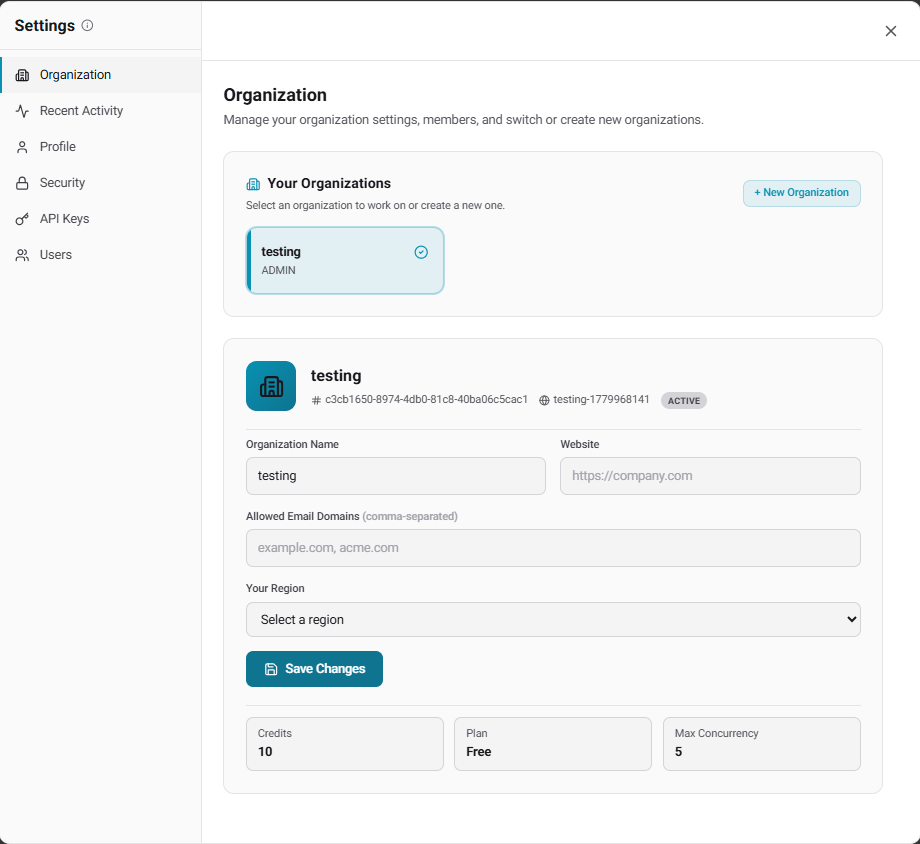Click the Your Organizations heading

click(329, 184)
